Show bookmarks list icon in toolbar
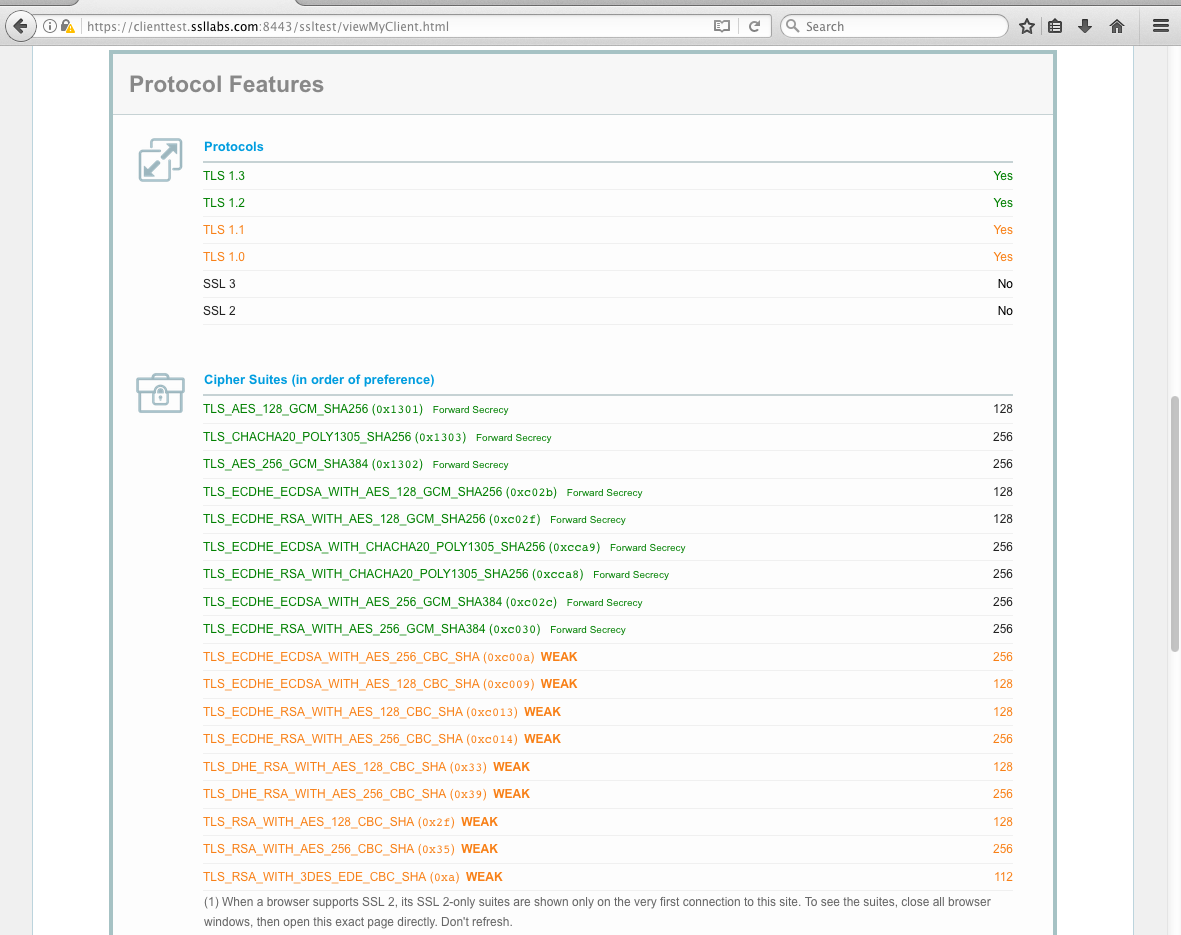This screenshot has width=1181, height=935. [x=1055, y=26]
